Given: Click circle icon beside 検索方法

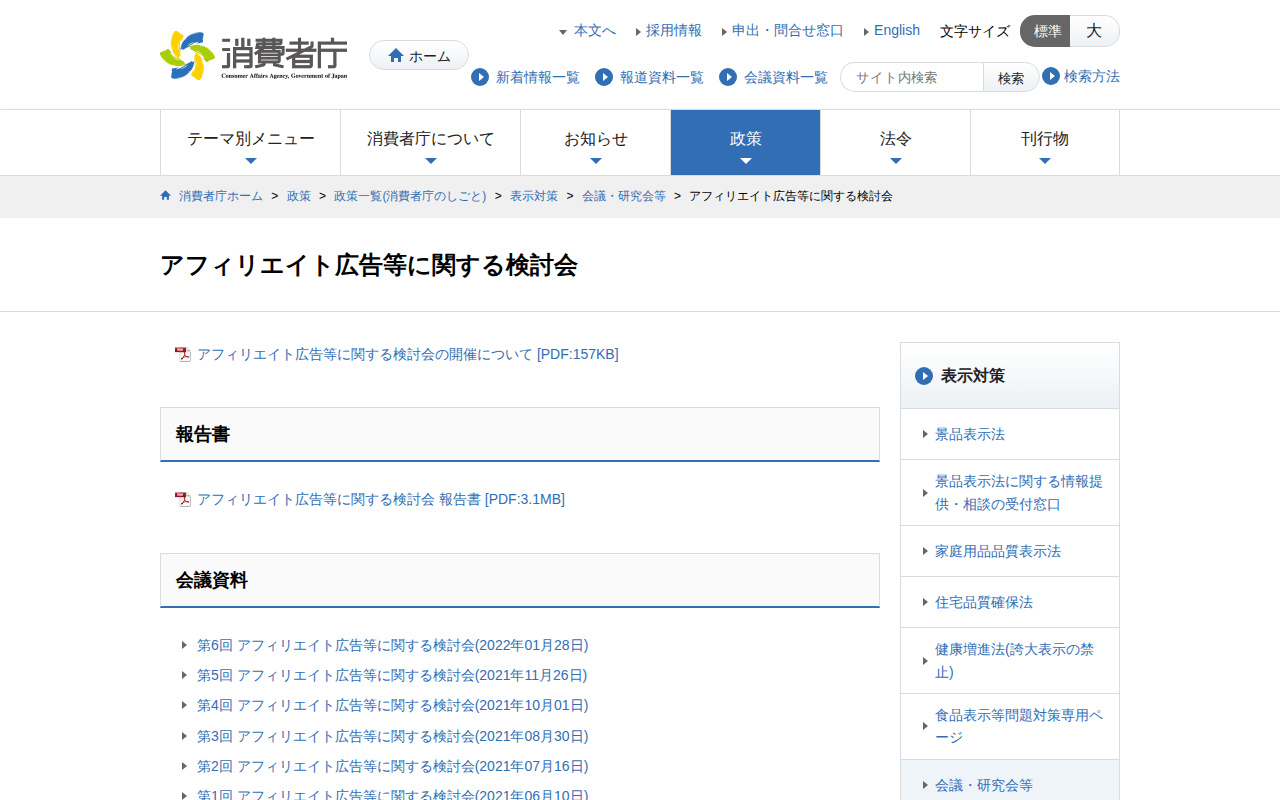Looking at the screenshot, I should tap(1051, 76).
